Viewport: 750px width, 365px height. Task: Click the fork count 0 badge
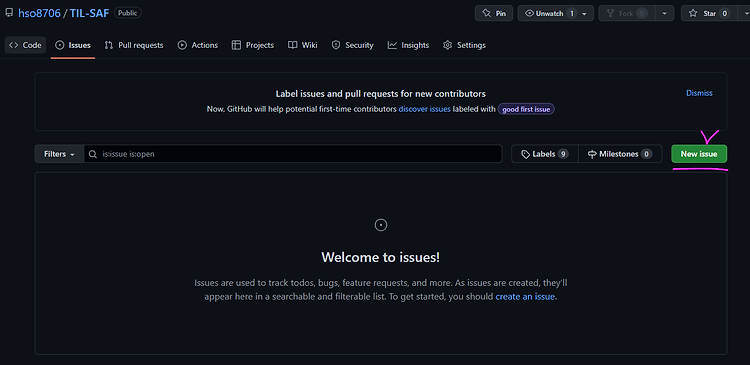point(642,13)
